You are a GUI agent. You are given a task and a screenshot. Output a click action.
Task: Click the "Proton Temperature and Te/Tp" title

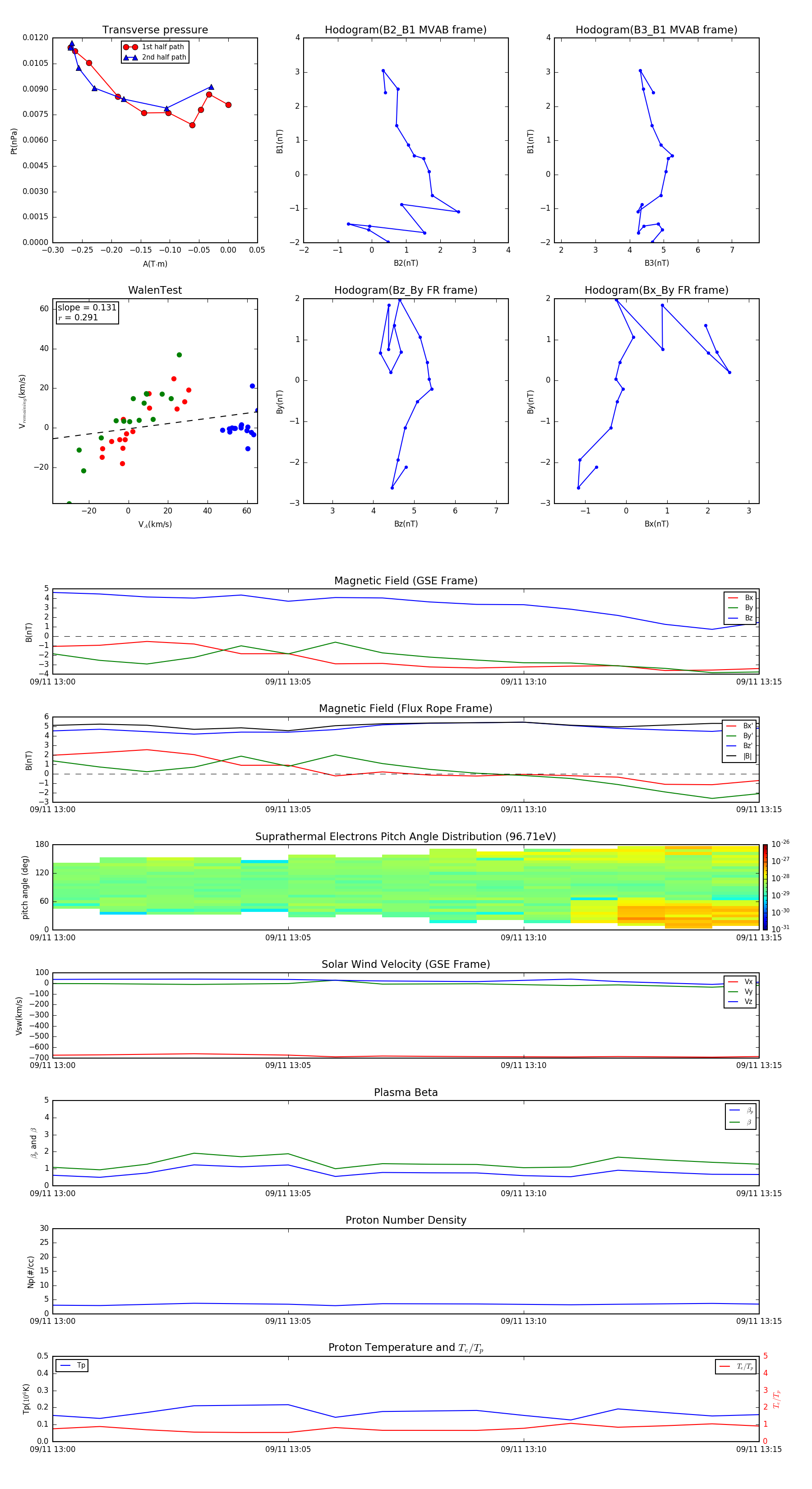[406, 1348]
